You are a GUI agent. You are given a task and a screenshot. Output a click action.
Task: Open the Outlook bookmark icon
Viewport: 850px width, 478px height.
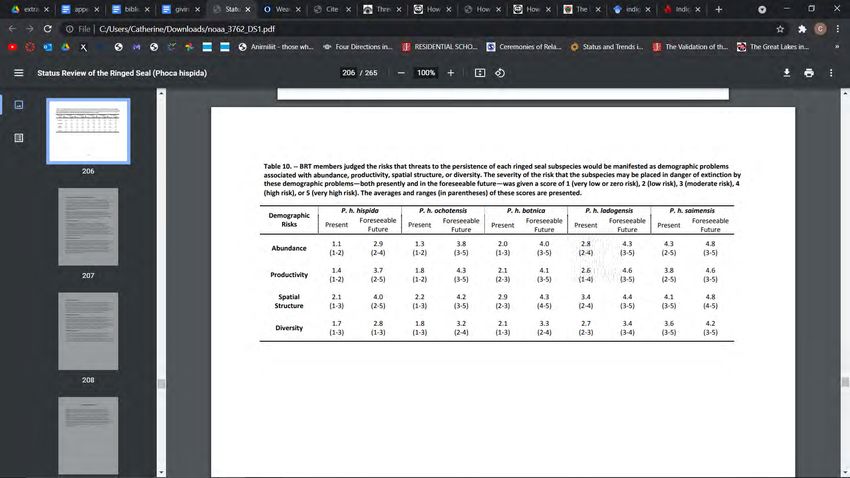tap(48, 47)
